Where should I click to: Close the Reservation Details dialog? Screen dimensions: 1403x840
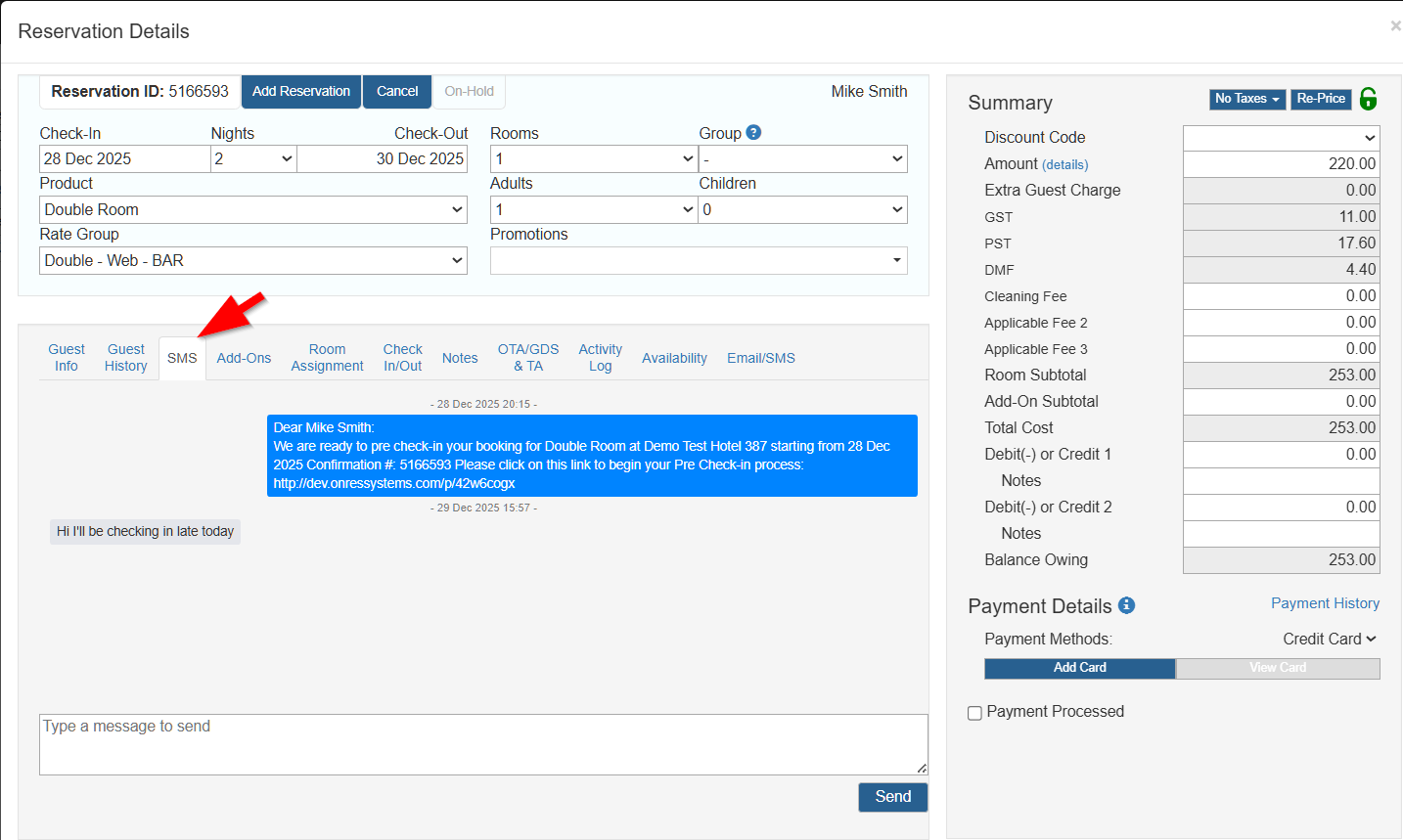pos(1395,26)
